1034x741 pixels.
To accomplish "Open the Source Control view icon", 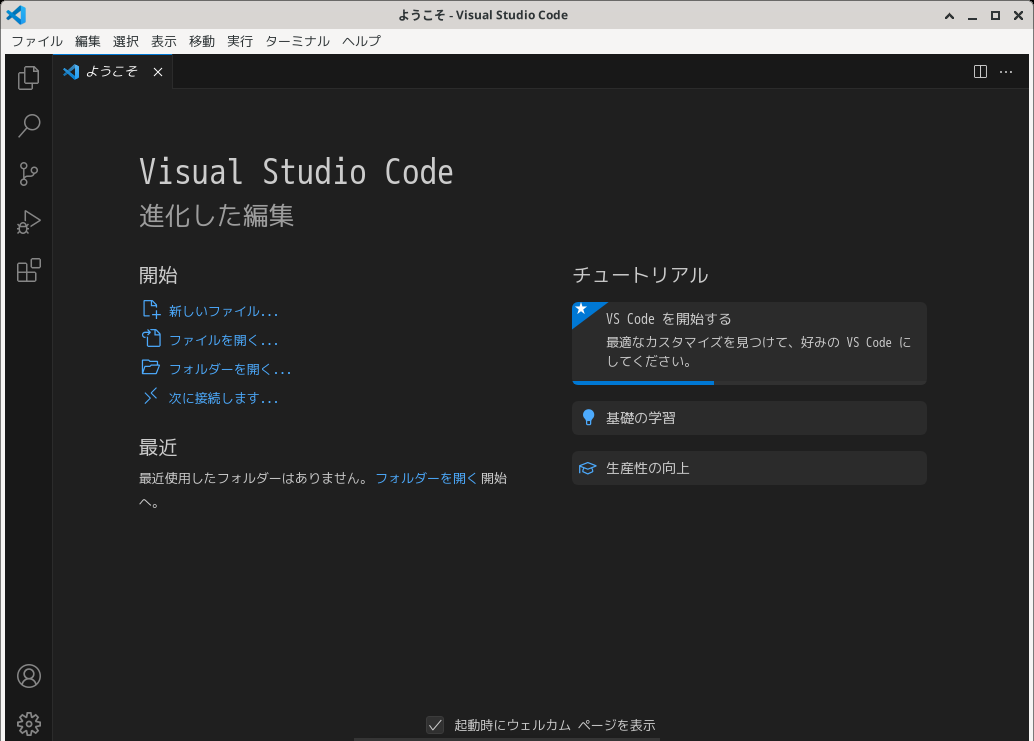I will point(28,174).
